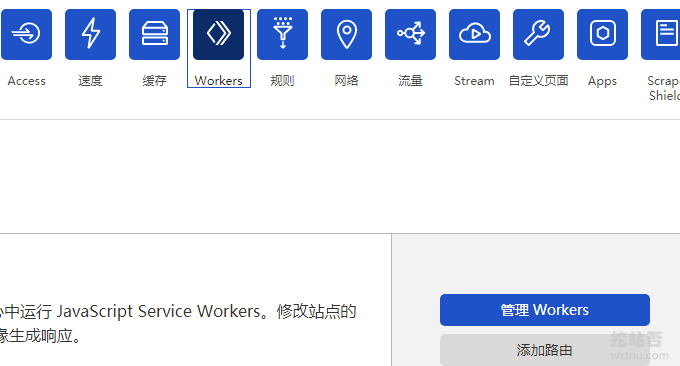The width and height of the screenshot is (680, 366).
Task: Open the 规则 funnel filter icon
Action: pos(282,34)
